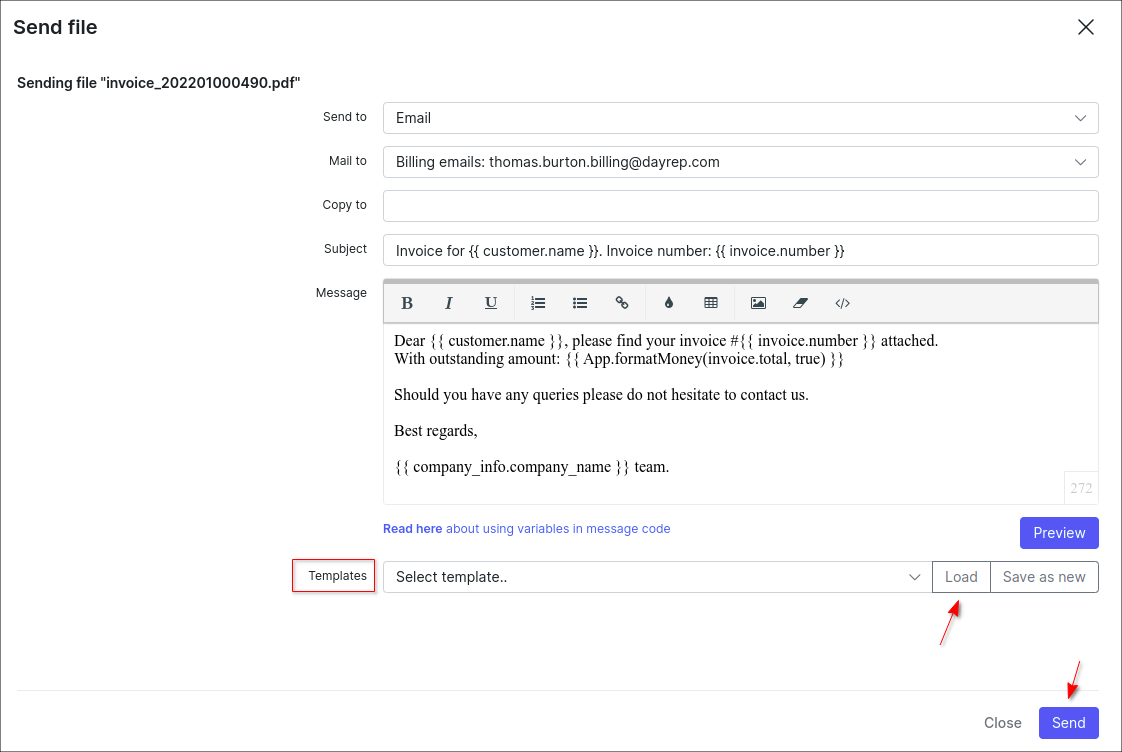Click the Subject text field

coord(740,251)
